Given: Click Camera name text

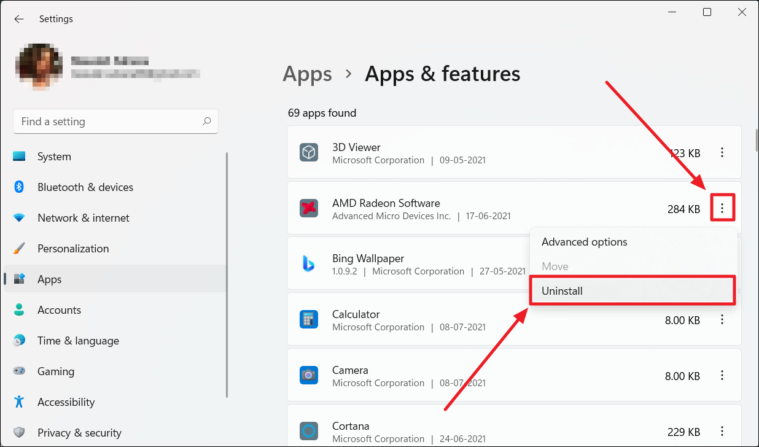Looking at the screenshot, I should pyautogui.click(x=350, y=370).
